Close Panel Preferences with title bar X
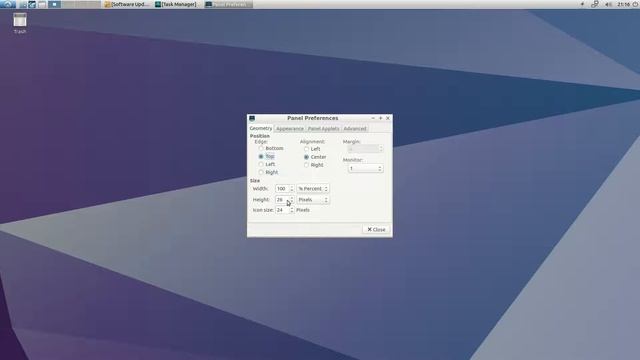Screen dimensions: 640x360 (x=388, y=118)
